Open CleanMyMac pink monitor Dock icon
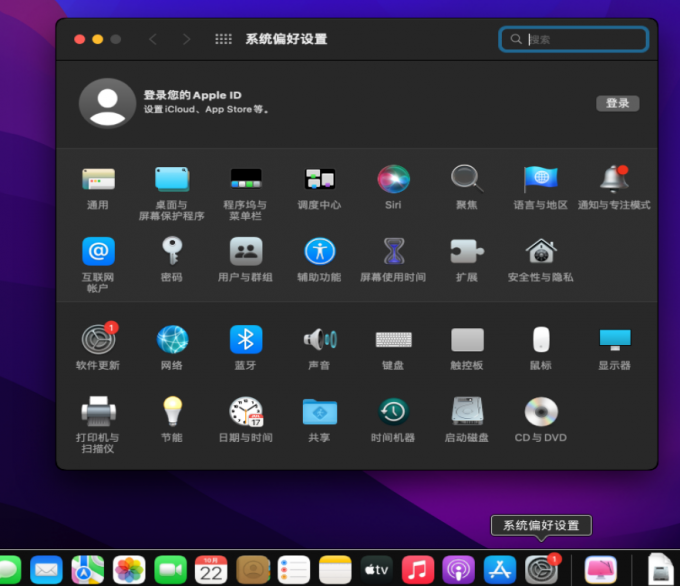Image resolution: width=680 pixels, height=586 pixels. 601,570
